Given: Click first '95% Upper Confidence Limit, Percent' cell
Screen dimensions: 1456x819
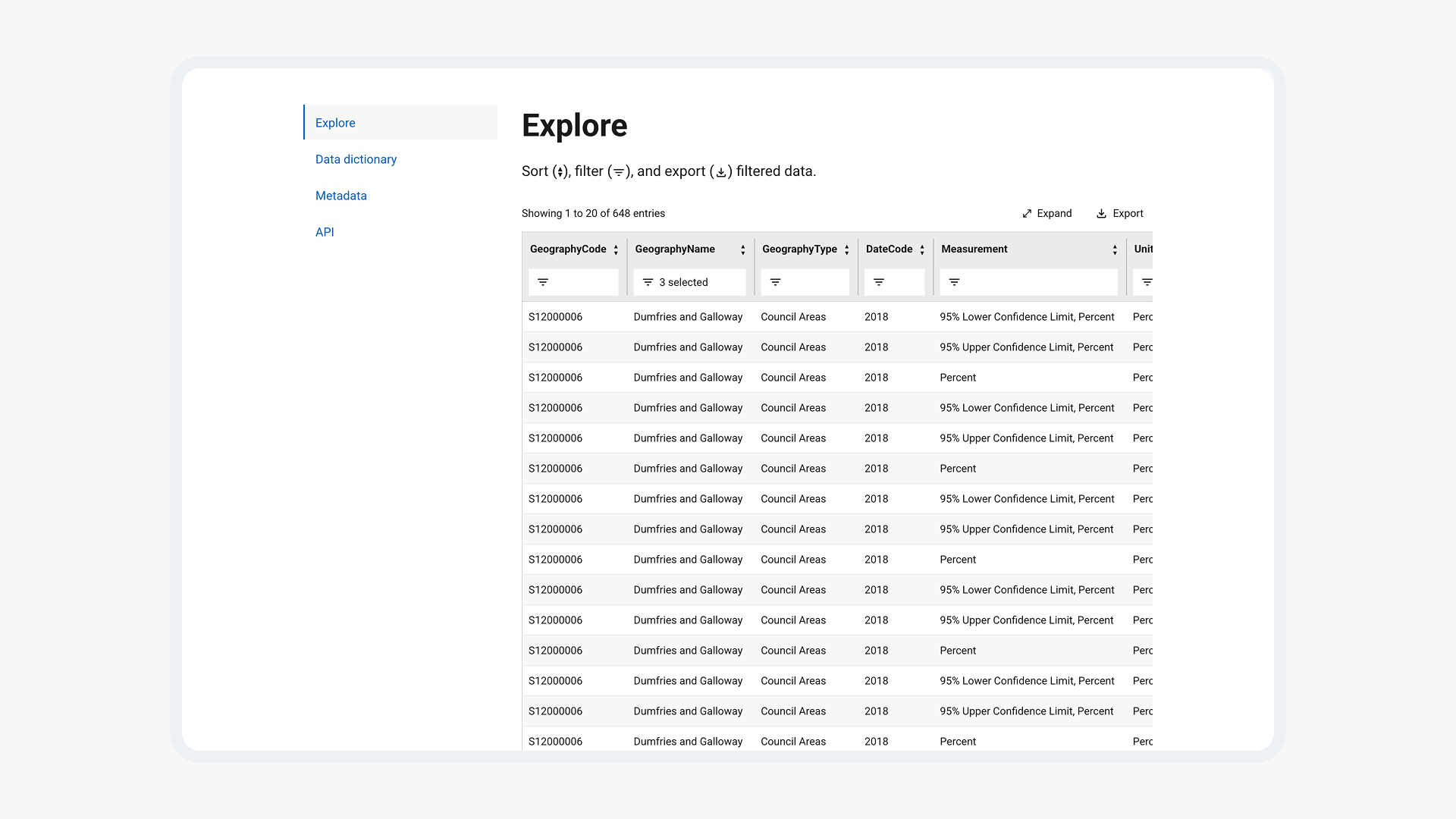Looking at the screenshot, I should (x=1027, y=347).
